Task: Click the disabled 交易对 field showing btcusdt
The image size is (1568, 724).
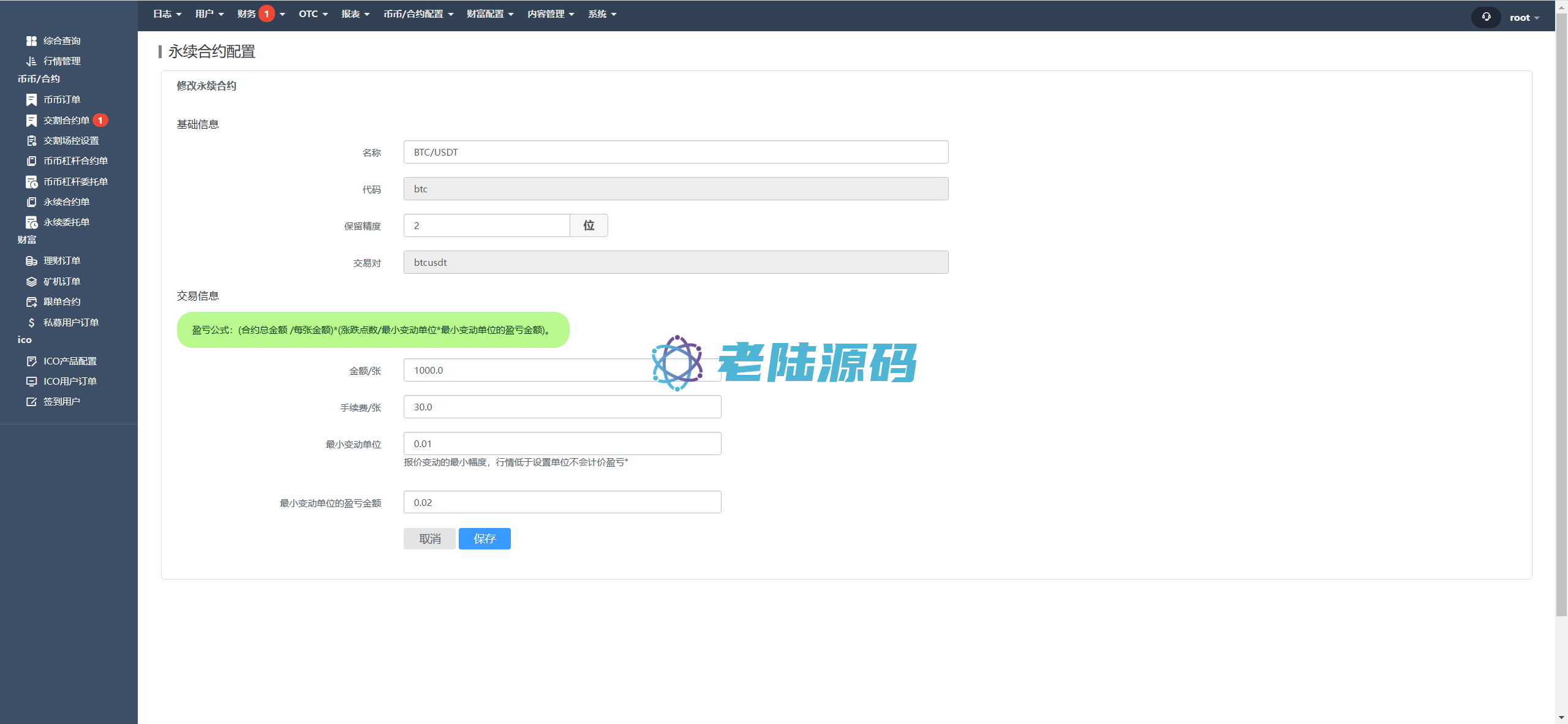Action: pyautogui.click(x=676, y=262)
